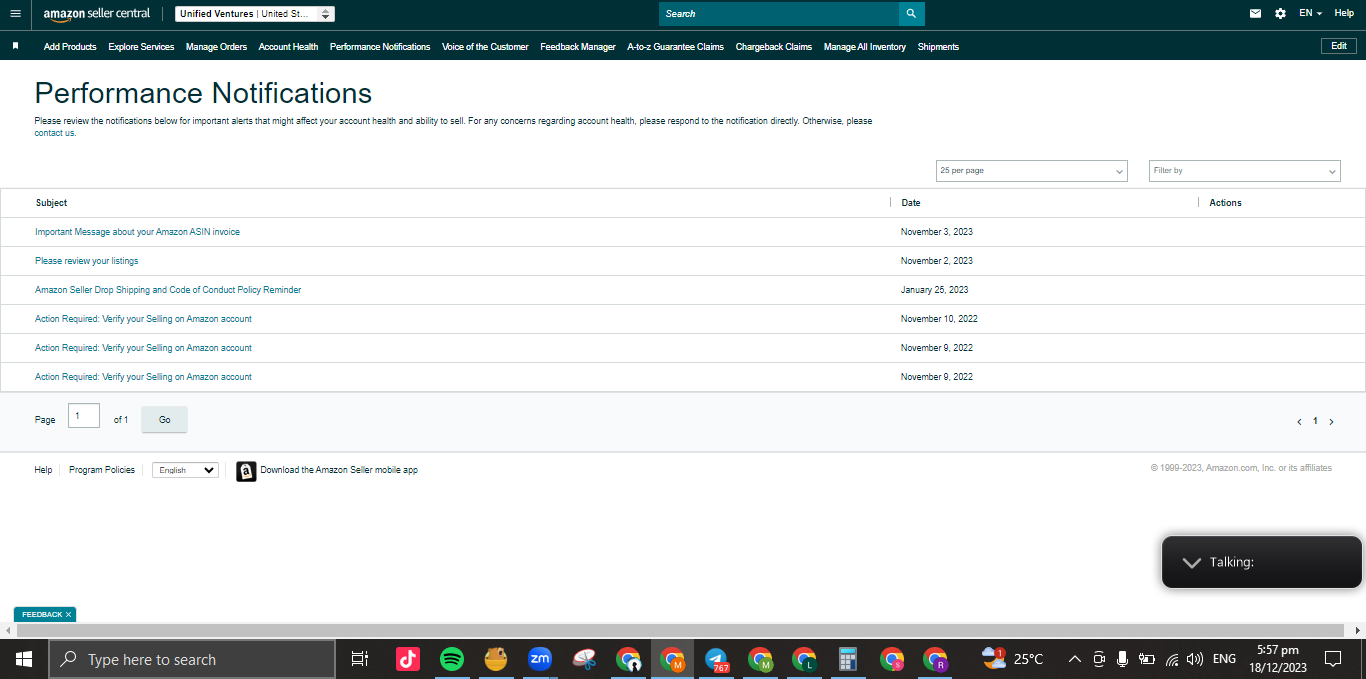1366x679 pixels.
Task: Open Feedback Manager menu item
Action: (x=578, y=47)
